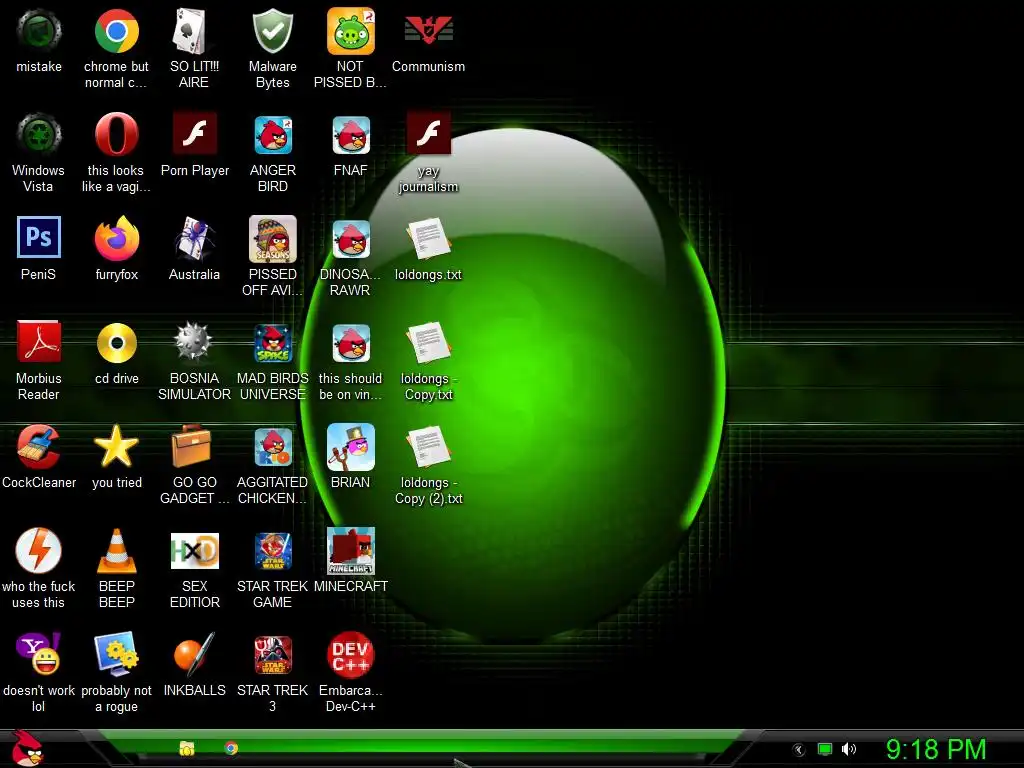Select the icon 'this should be on vin...'
Viewport: 1024px width, 768px height.
tap(350, 343)
